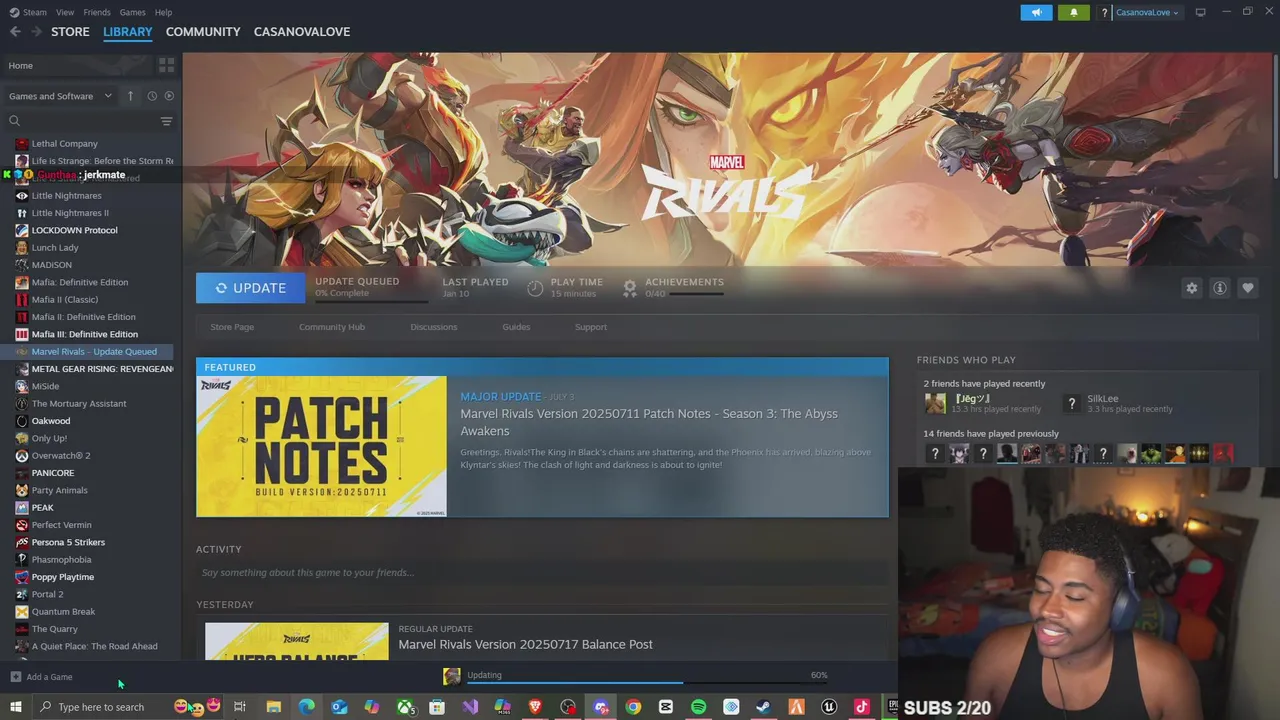The image size is (1280, 720).
Task: Click the achievements trophy icon
Action: coord(630,288)
